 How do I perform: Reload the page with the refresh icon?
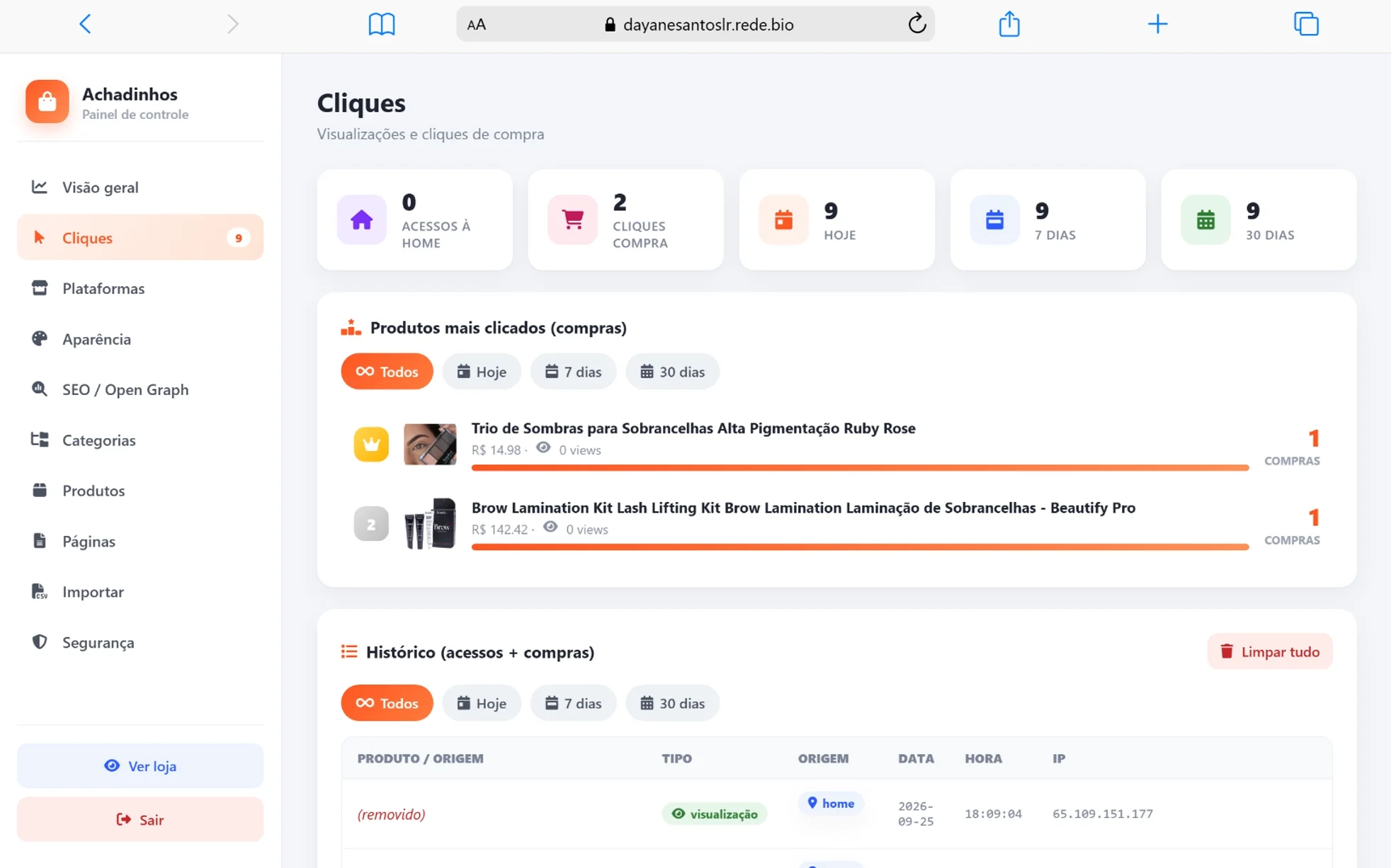click(916, 24)
